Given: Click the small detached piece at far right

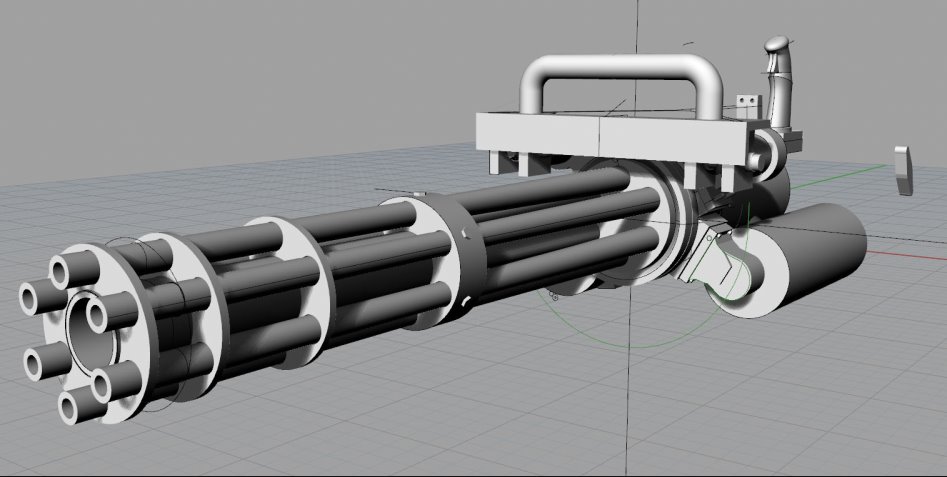Looking at the screenshot, I should pyautogui.click(x=904, y=169).
